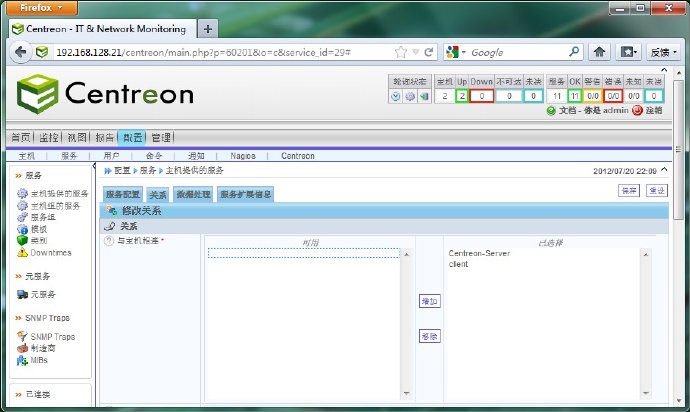The image size is (690, 412).
Task: Open MIBs puzzle-plus icon
Action: pyautogui.click(x=22, y=360)
